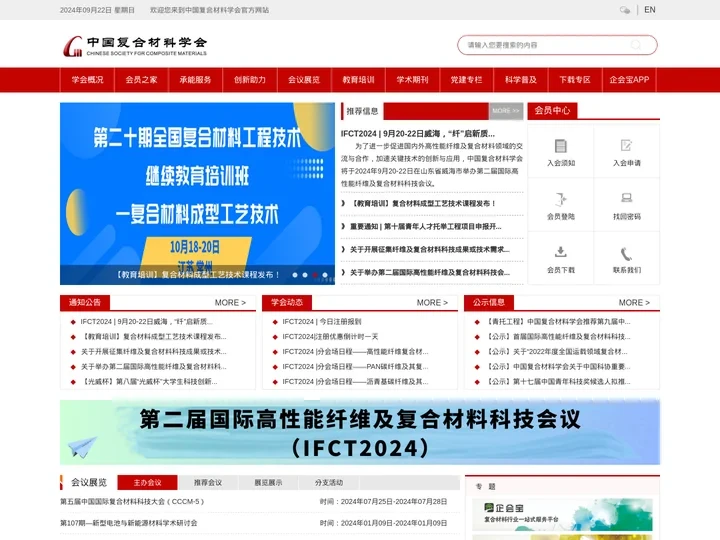
Task: Open the 企会宝APP menu
Action: click(x=629, y=80)
